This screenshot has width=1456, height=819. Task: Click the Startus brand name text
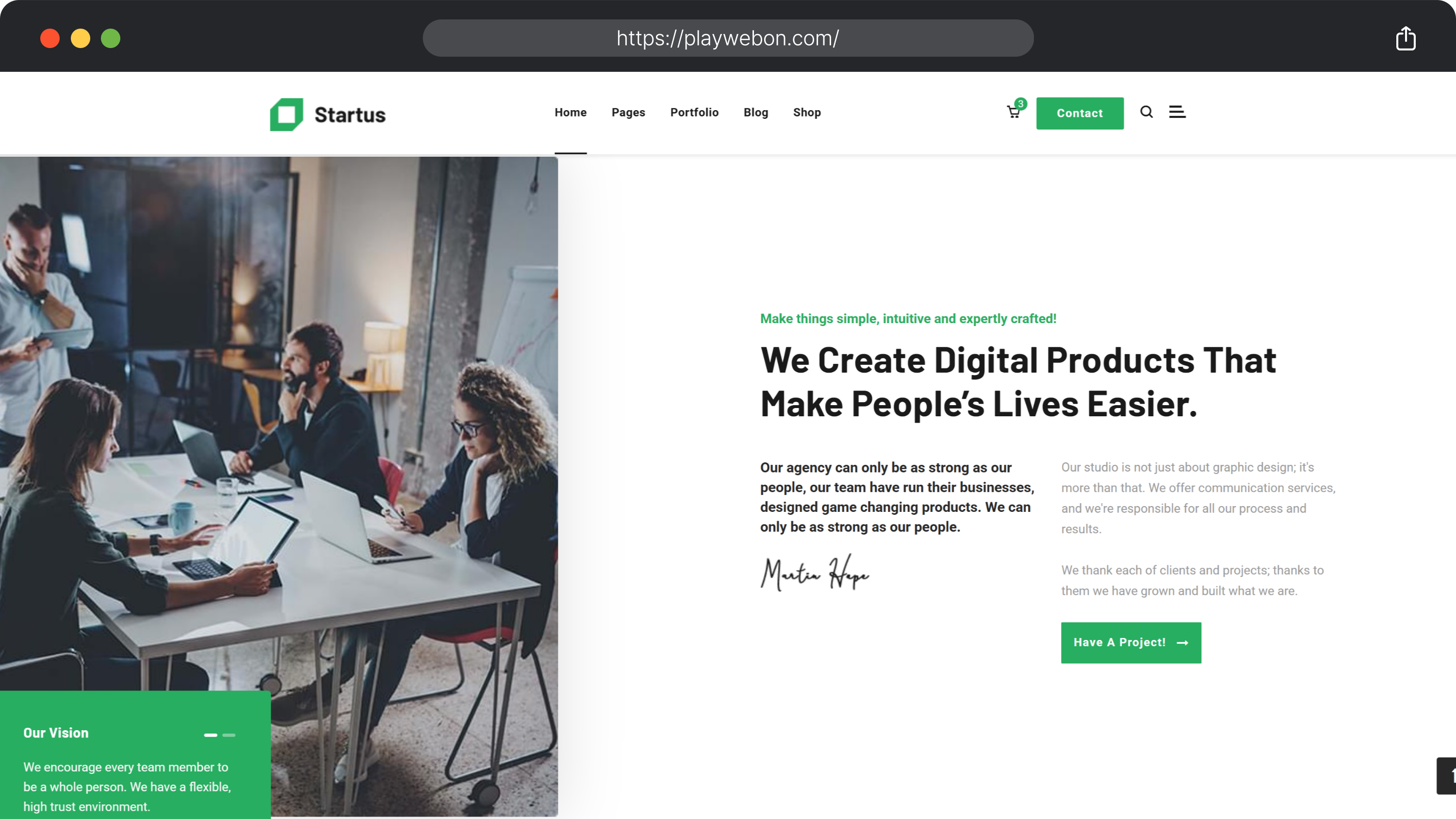click(350, 115)
